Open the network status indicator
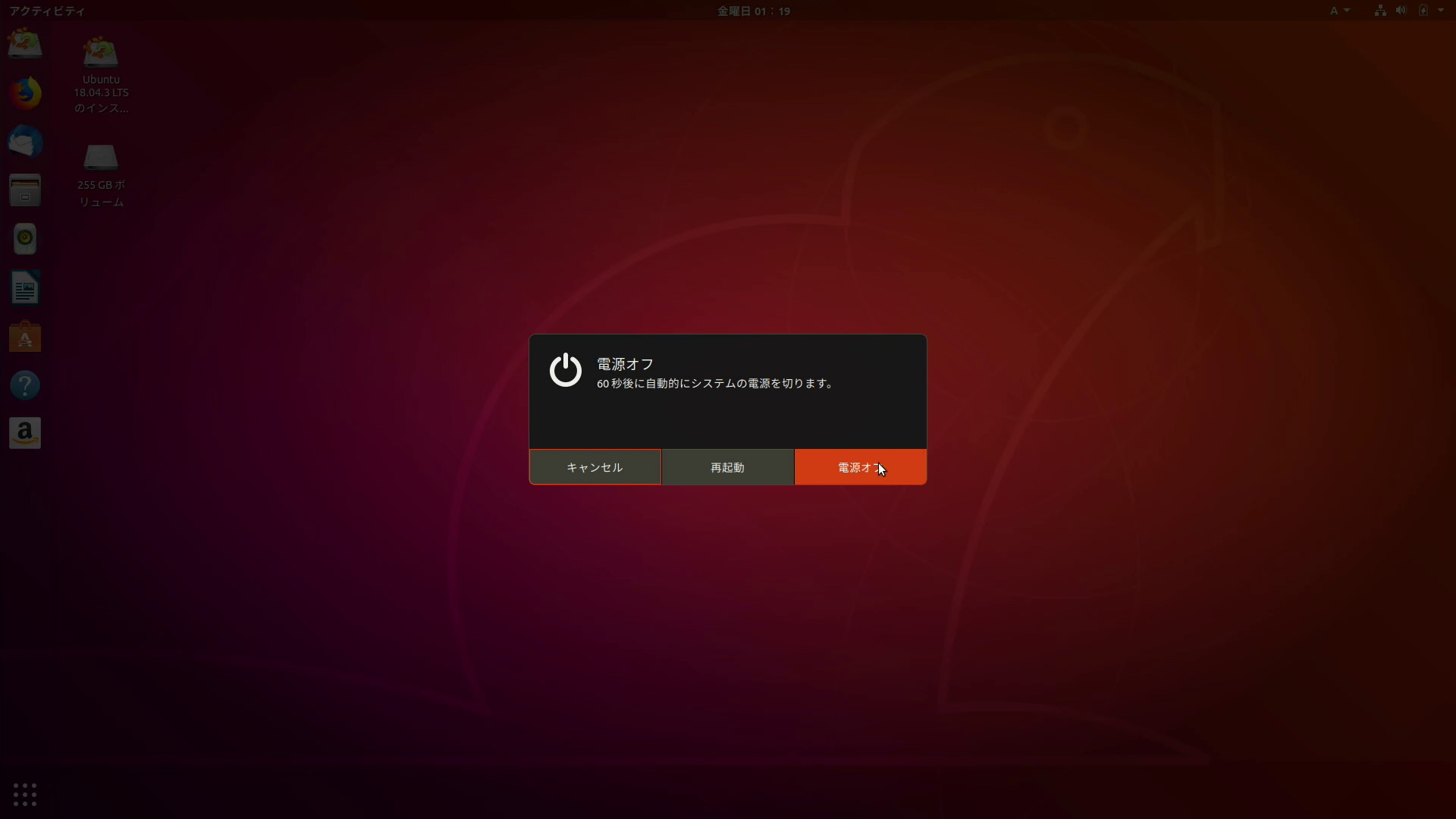The image size is (1456, 819). point(1379,11)
